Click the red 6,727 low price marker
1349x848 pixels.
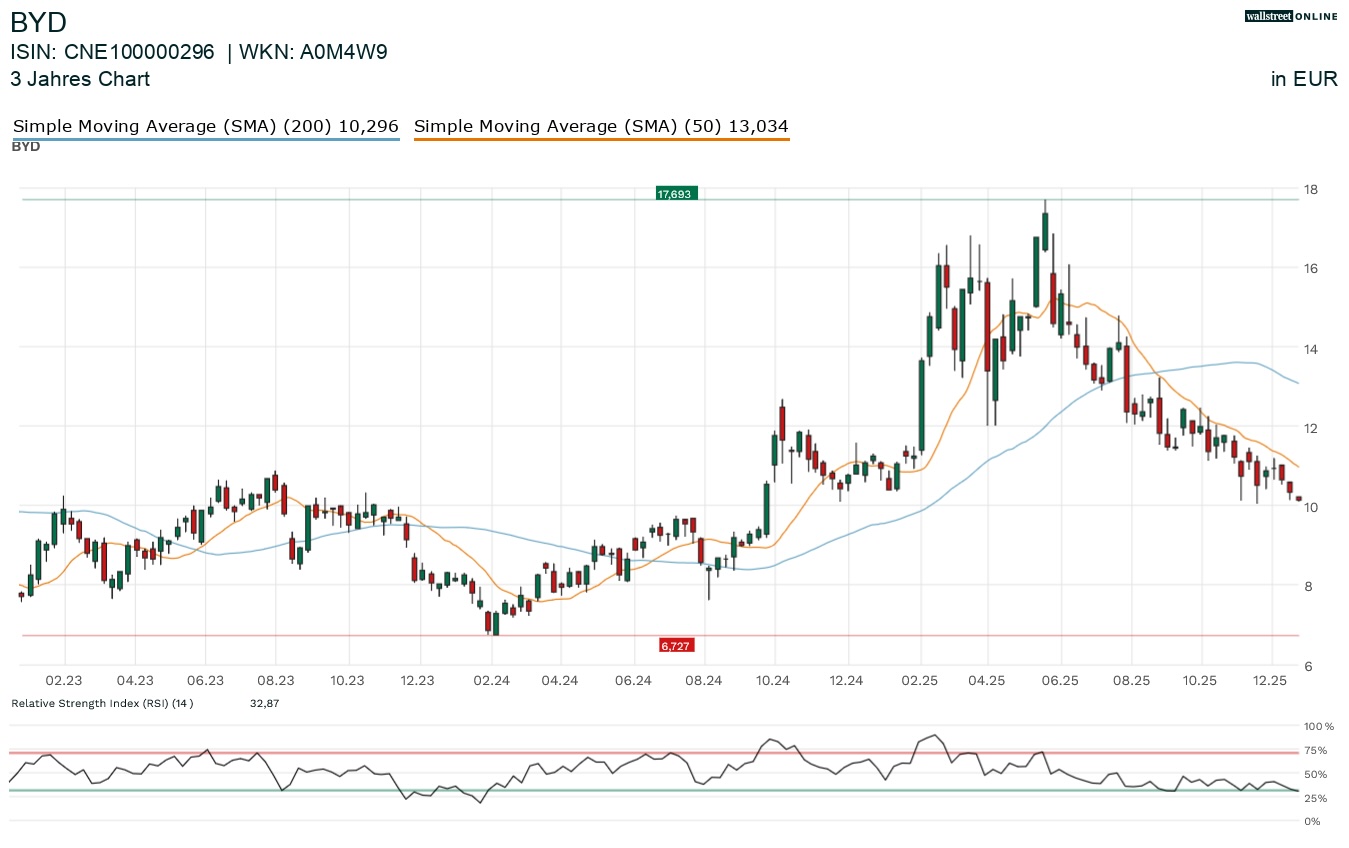point(675,646)
